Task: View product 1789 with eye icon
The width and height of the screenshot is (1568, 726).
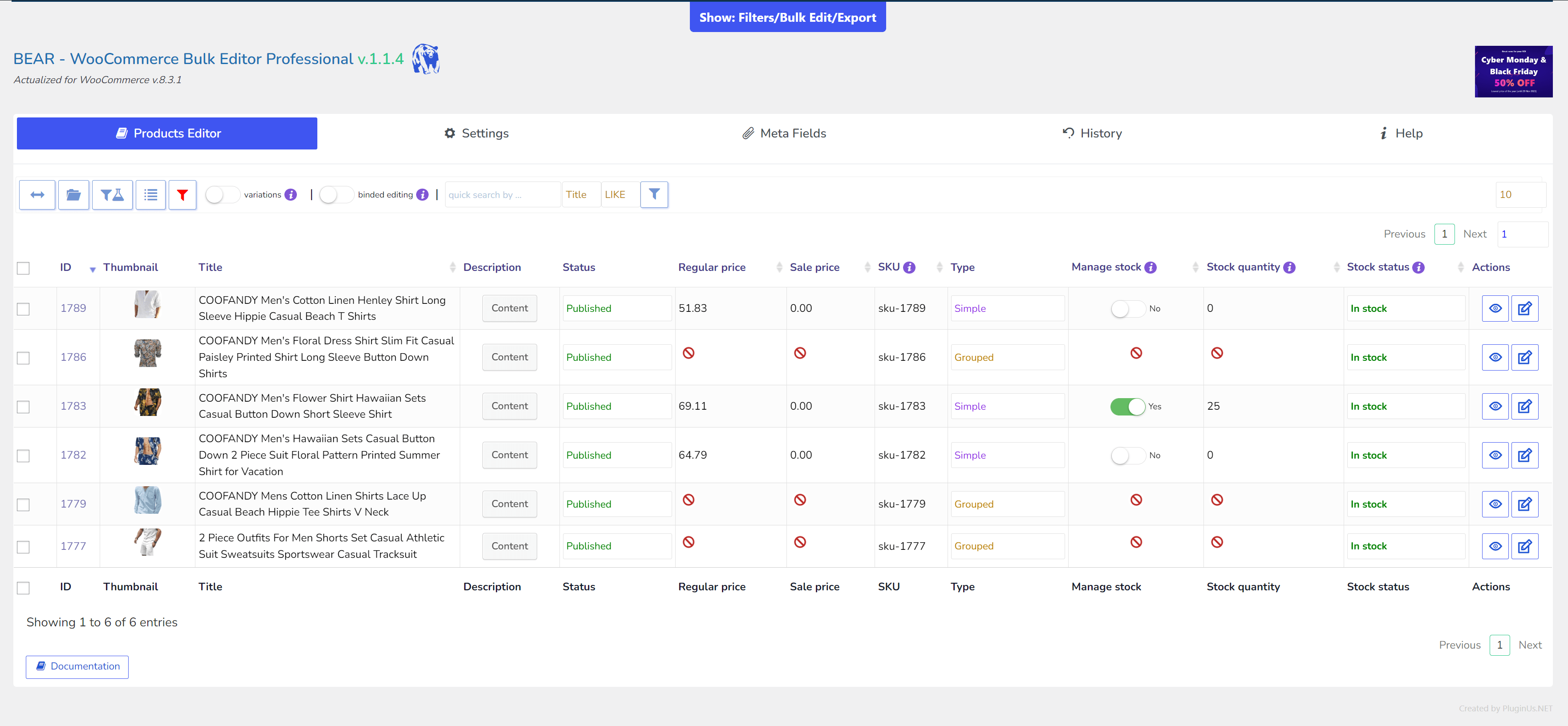Action: 1495,309
